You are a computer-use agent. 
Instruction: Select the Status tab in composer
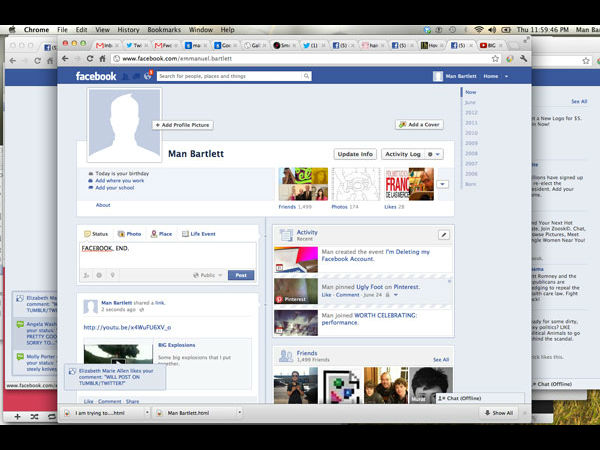[96, 234]
